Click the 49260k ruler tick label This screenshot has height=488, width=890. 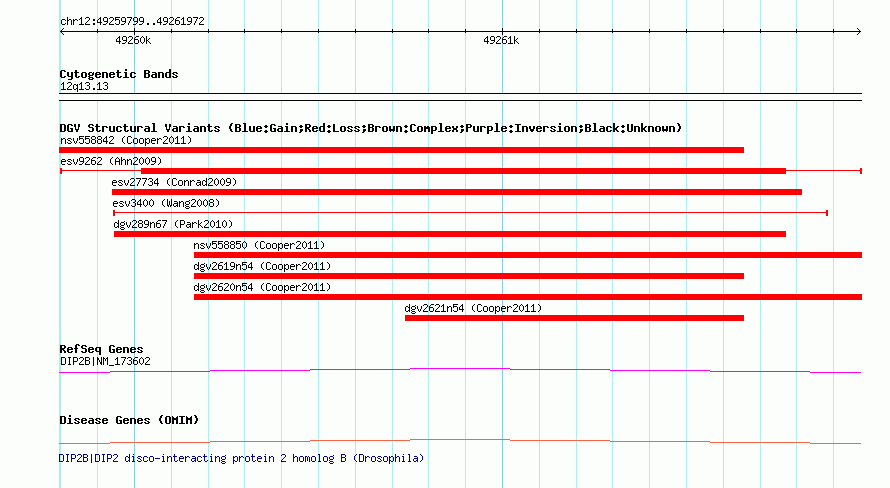[x=133, y=40]
